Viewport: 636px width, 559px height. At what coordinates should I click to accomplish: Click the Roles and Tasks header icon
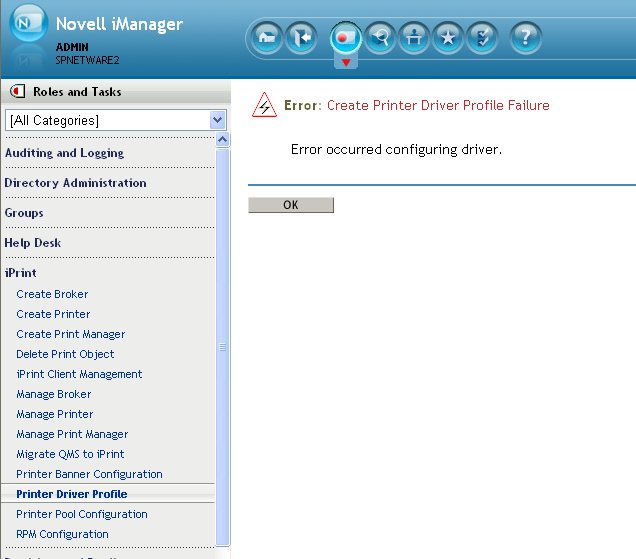(x=17, y=91)
